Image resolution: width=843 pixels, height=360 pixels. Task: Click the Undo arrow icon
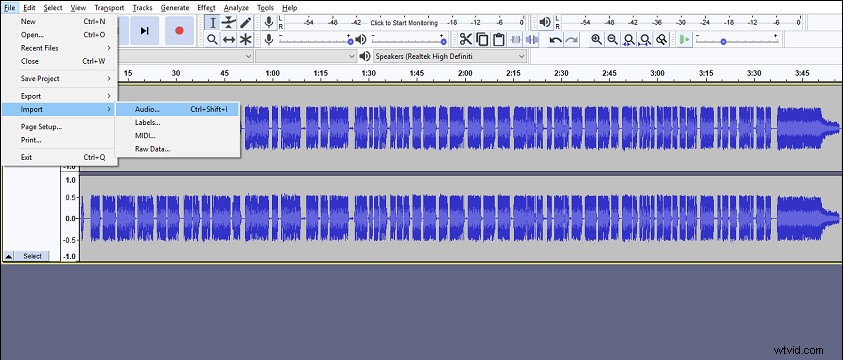pos(556,39)
